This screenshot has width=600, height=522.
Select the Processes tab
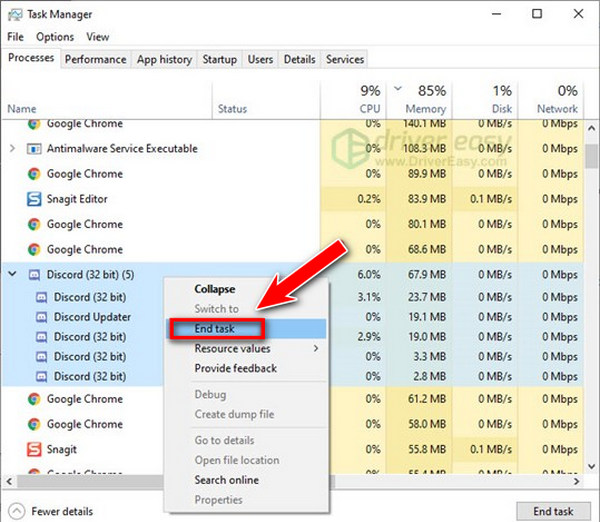pos(31,58)
